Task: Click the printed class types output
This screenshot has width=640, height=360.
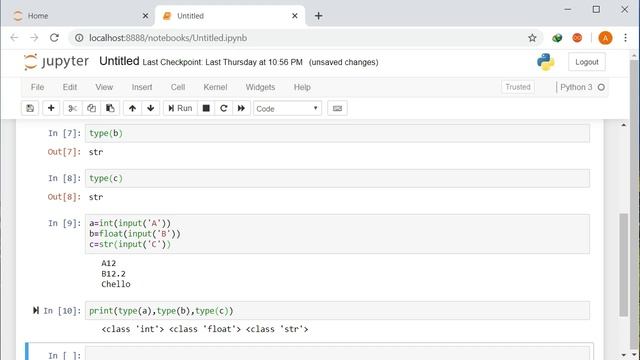Action: [x=205, y=329]
